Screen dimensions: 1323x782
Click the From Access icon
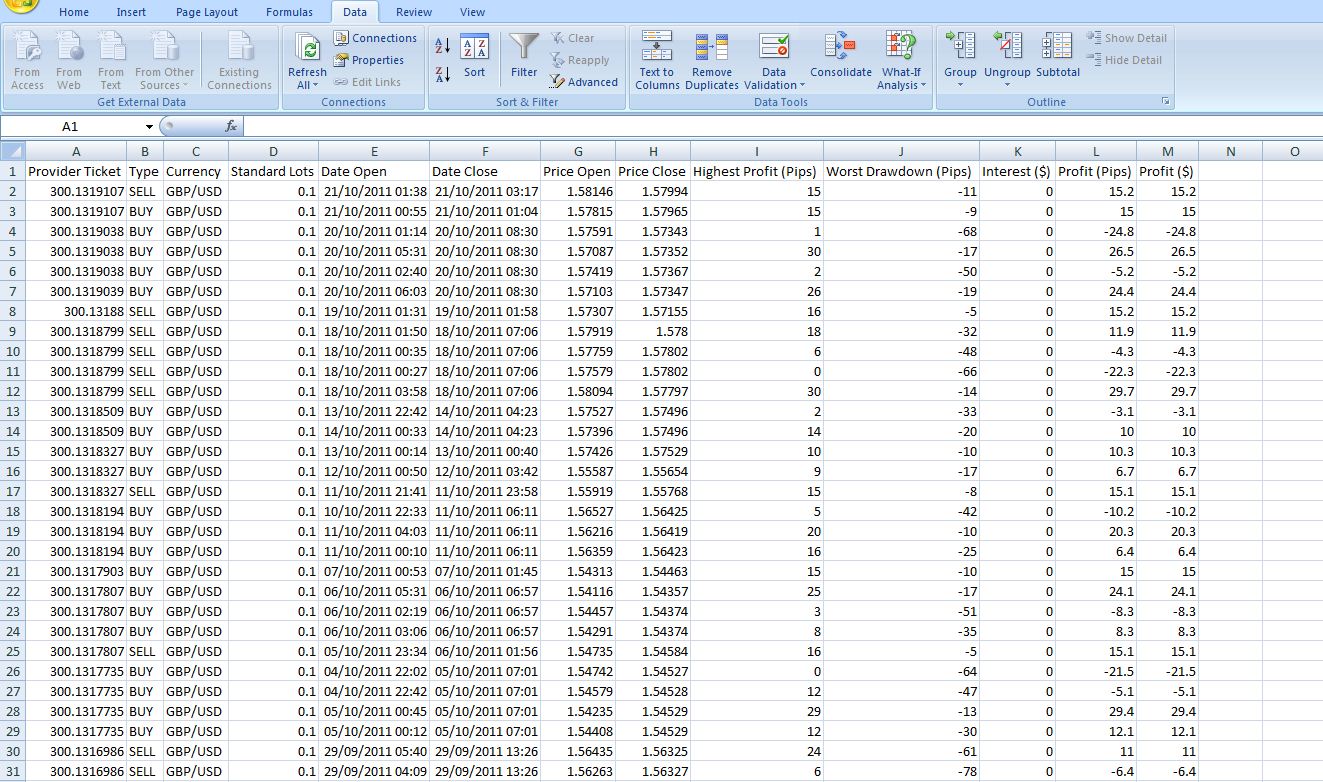(27, 60)
